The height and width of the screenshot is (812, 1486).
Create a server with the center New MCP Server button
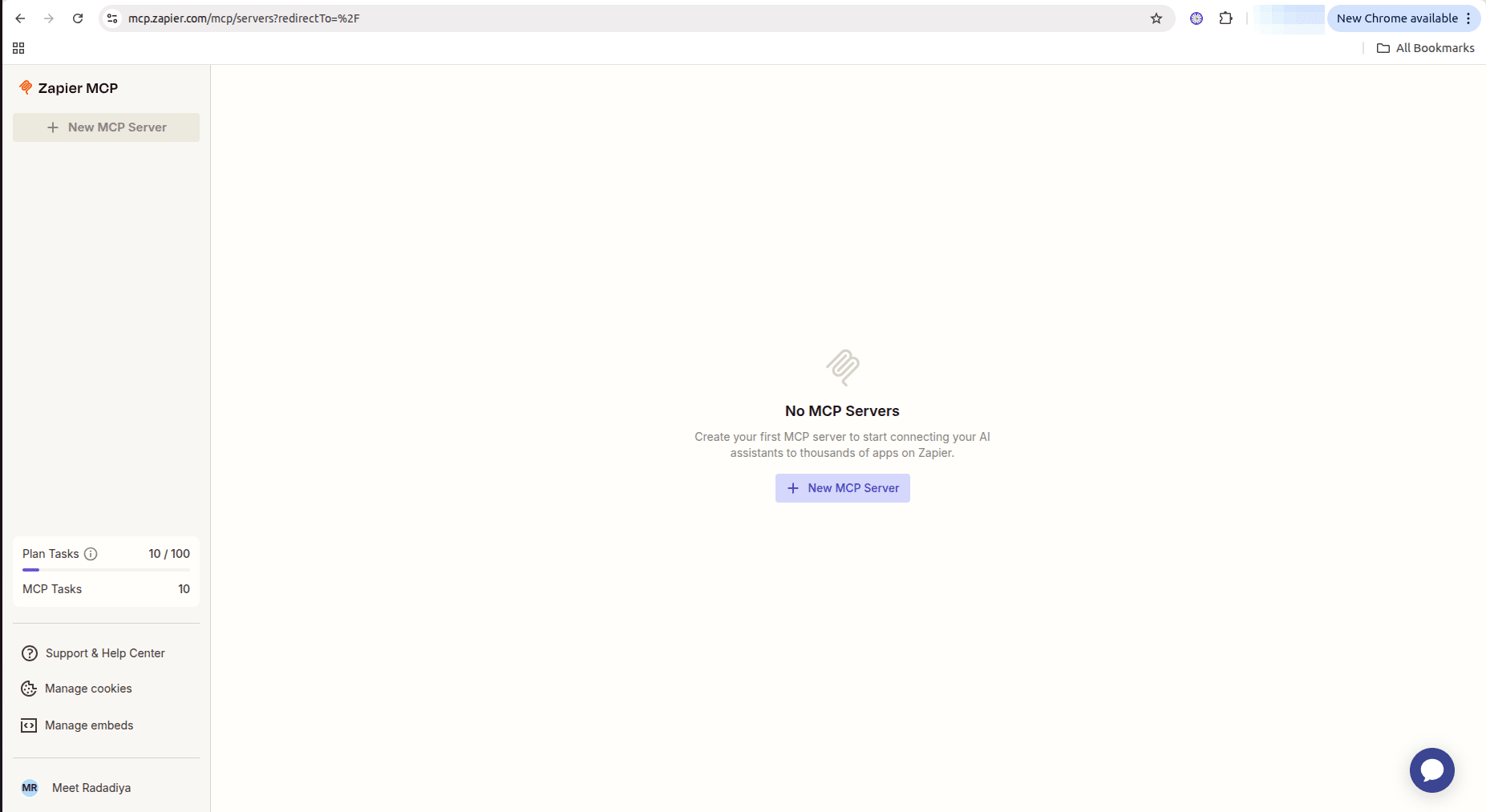point(842,488)
